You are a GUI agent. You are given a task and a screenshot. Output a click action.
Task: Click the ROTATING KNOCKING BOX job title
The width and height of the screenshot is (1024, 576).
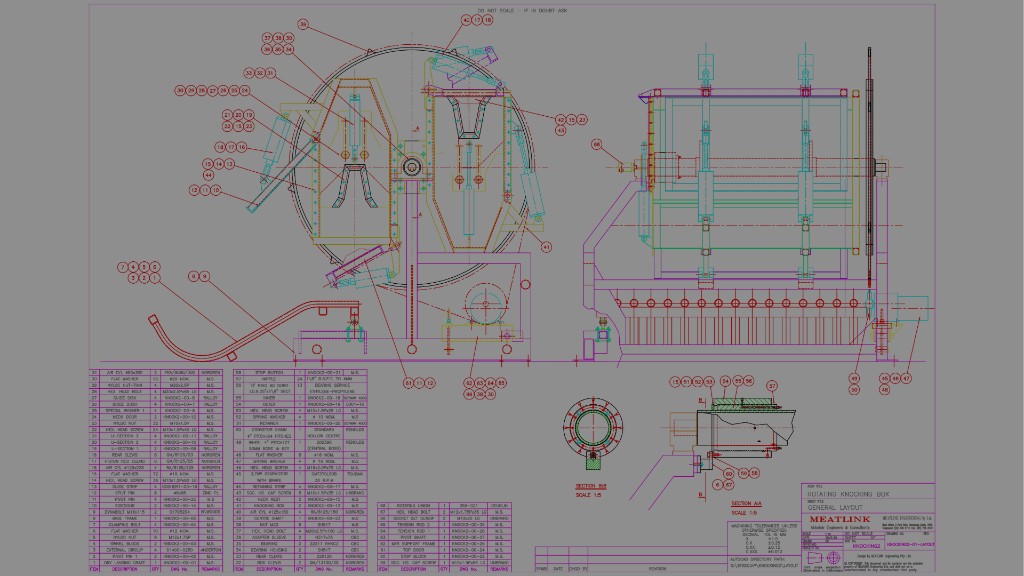[848, 495]
